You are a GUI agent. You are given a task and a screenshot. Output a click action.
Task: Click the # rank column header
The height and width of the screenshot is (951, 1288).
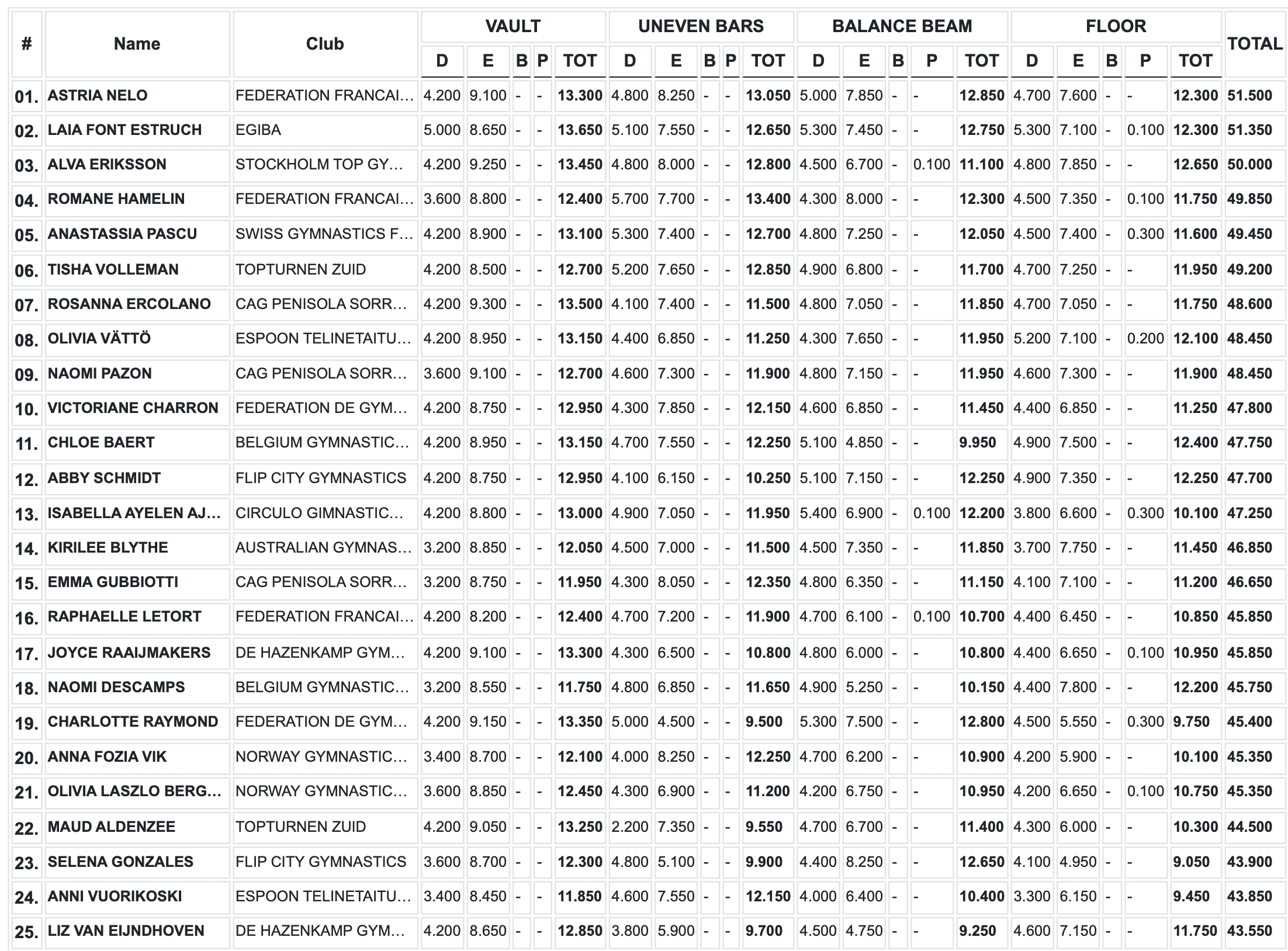coord(26,44)
